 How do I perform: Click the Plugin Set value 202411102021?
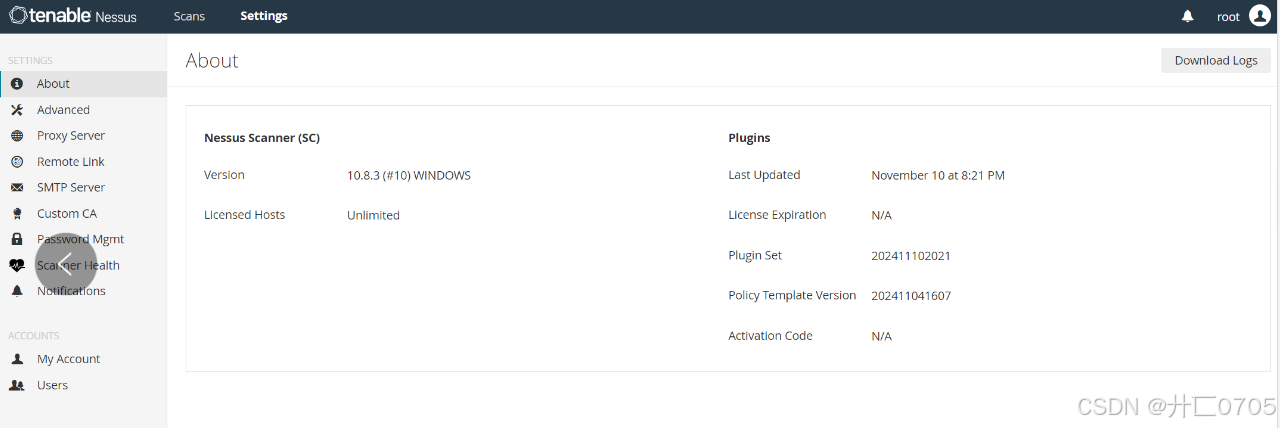pyautogui.click(x=911, y=256)
